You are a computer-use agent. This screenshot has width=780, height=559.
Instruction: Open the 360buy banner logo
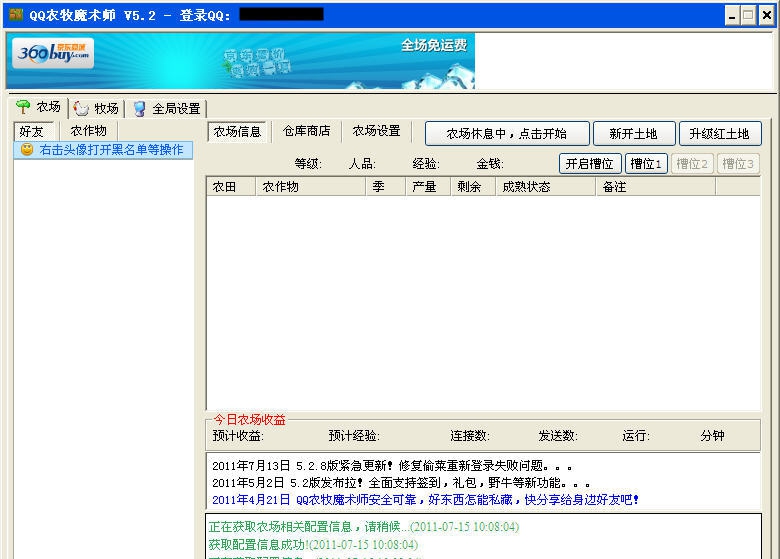[x=53, y=53]
